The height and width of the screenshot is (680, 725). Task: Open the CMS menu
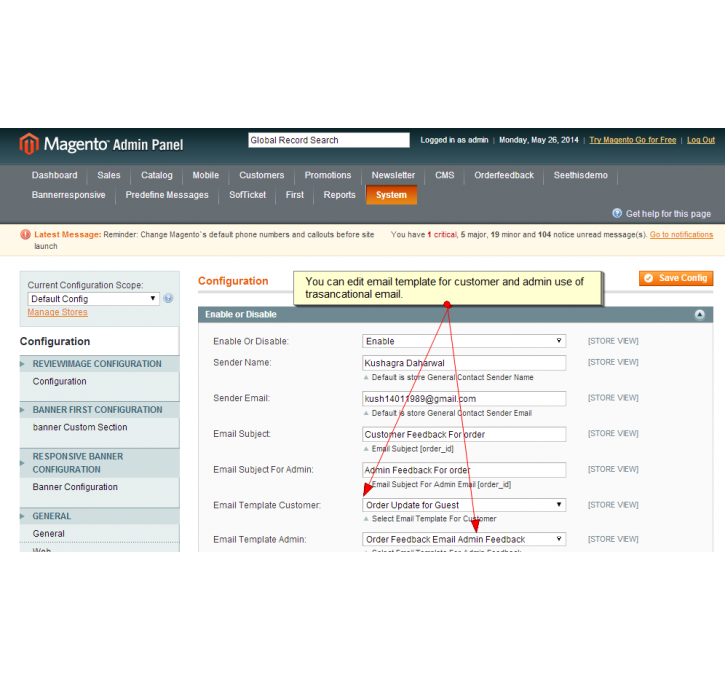(445, 175)
